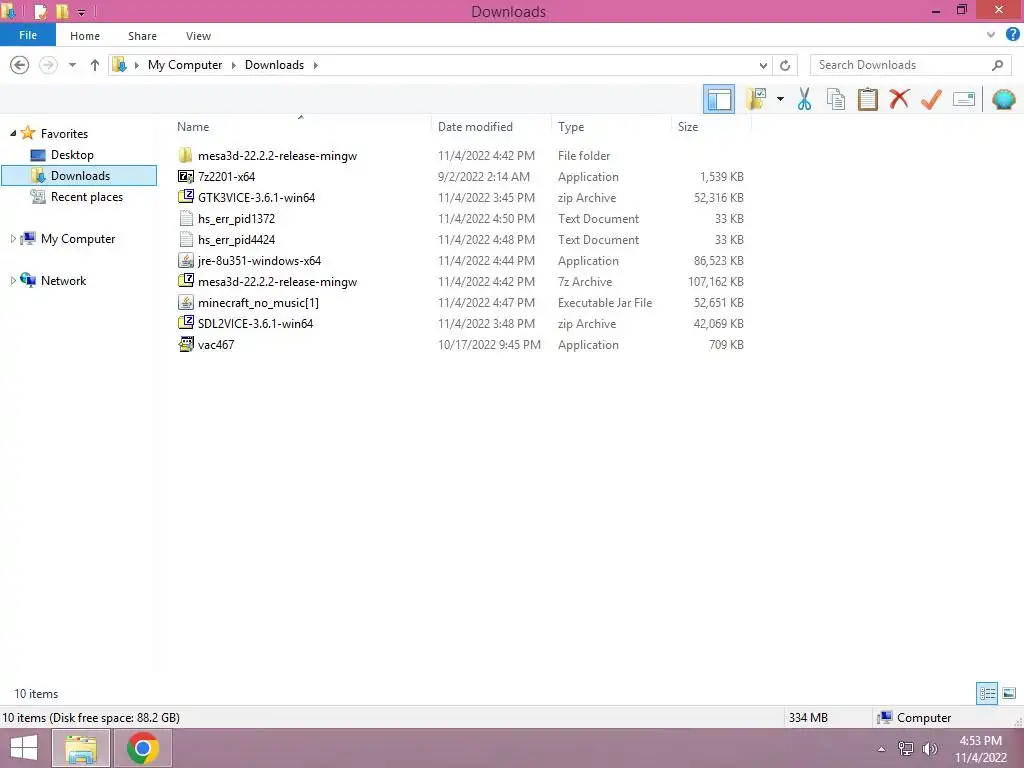Click the Copy documents icon

(836, 99)
